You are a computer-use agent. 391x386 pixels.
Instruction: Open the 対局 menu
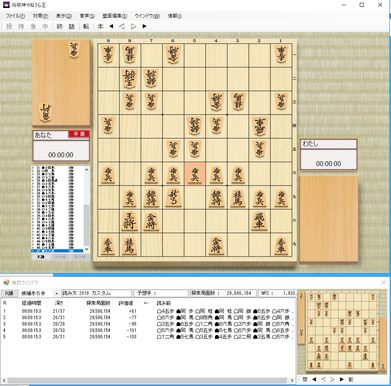(x=40, y=16)
